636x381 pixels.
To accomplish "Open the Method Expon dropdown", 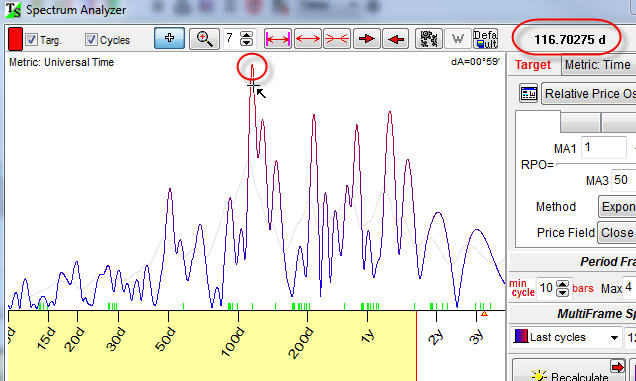I will click(617, 207).
